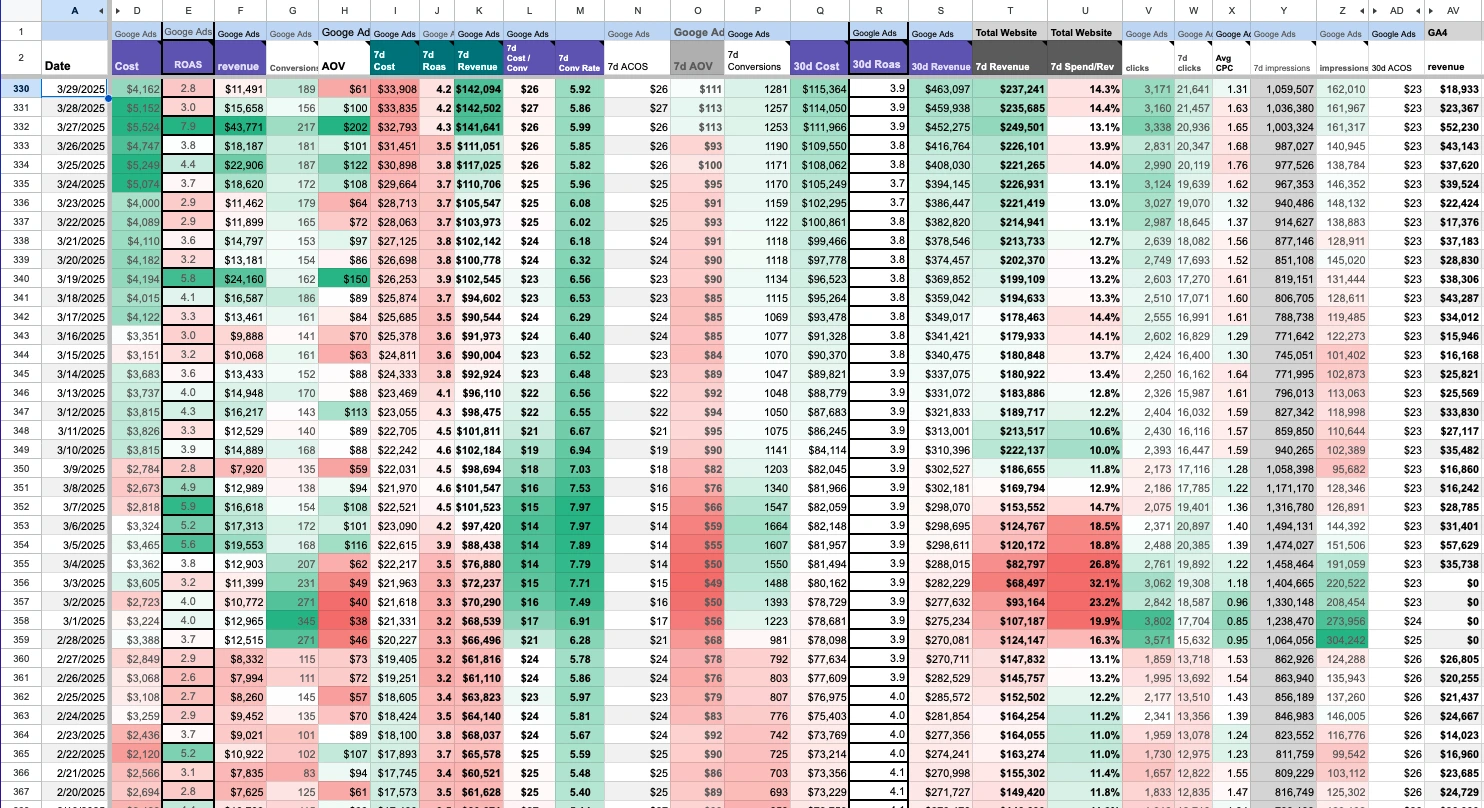Select the 7d Spend/Rev header cell

click(1084, 59)
